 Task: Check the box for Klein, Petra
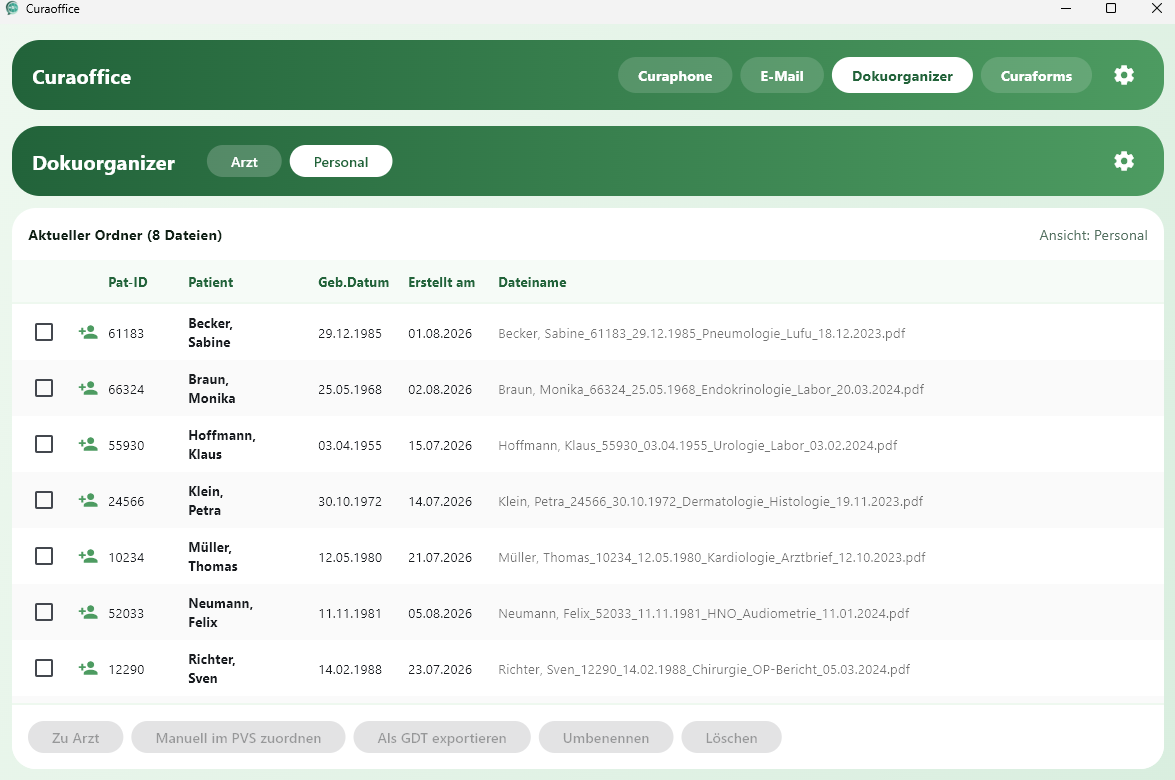[44, 500]
